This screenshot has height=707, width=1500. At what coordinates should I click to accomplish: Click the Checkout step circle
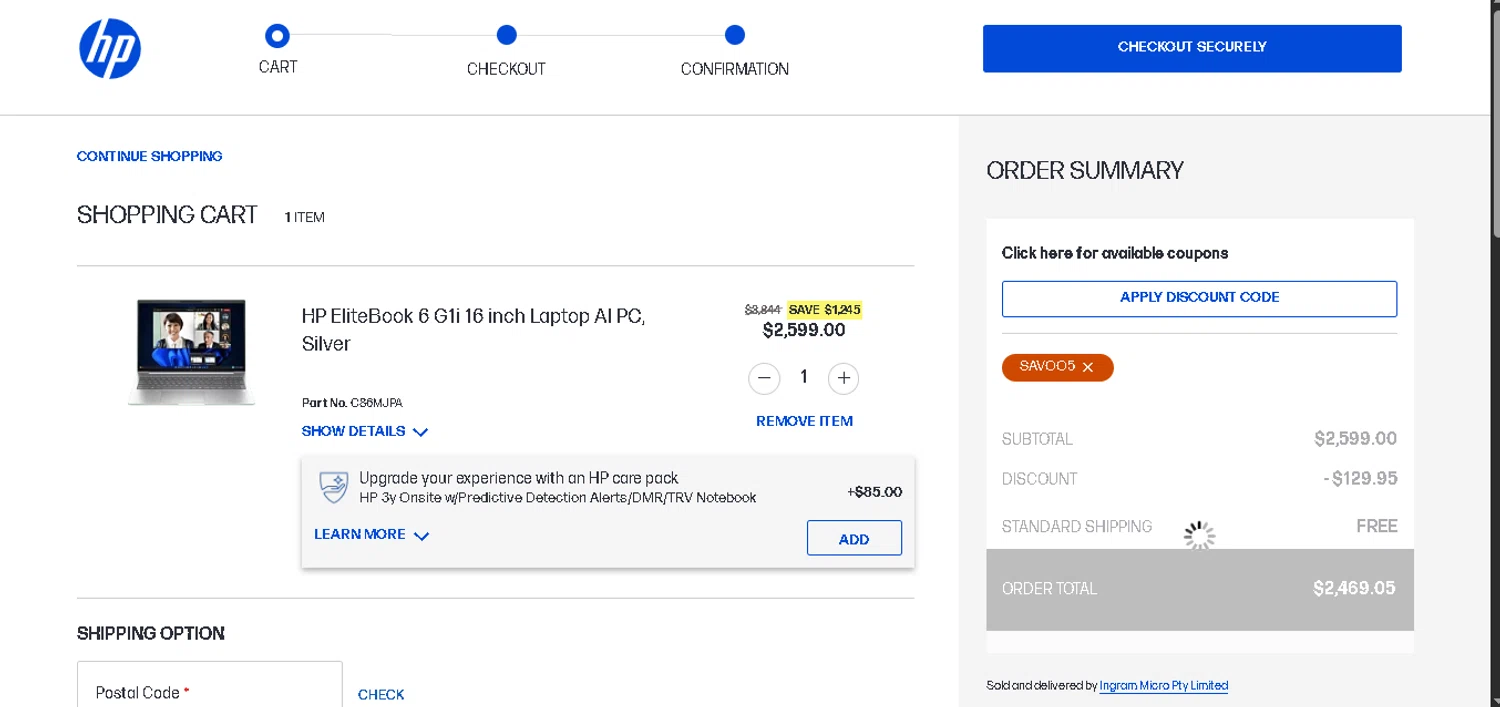click(x=506, y=36)
